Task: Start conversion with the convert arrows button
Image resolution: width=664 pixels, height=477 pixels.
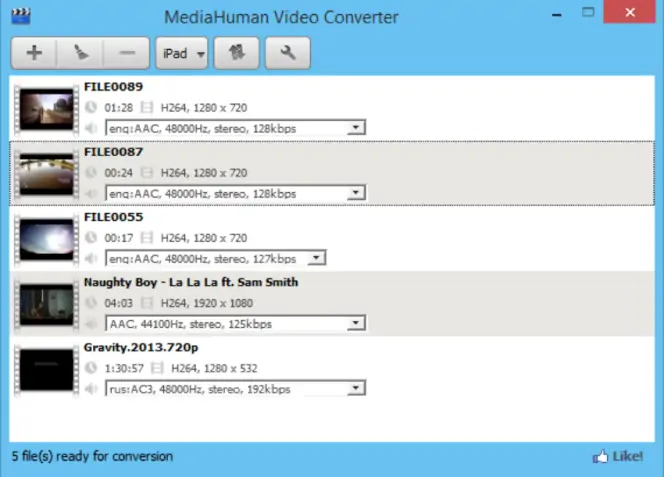Action: pyautogui.click(x=237, y=53)
